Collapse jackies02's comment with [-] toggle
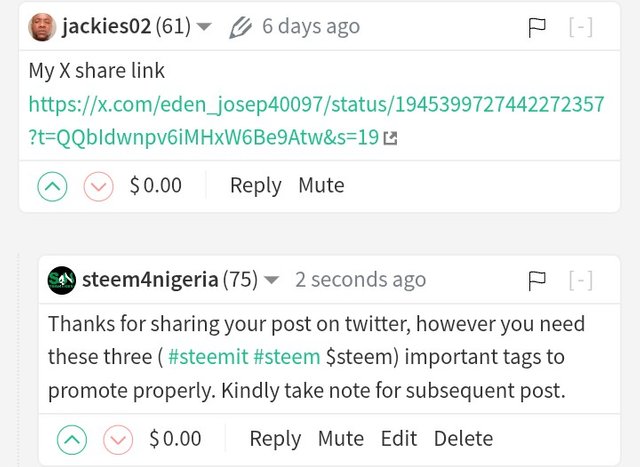The width and height of the screenshot is (640, 467). 581,27
